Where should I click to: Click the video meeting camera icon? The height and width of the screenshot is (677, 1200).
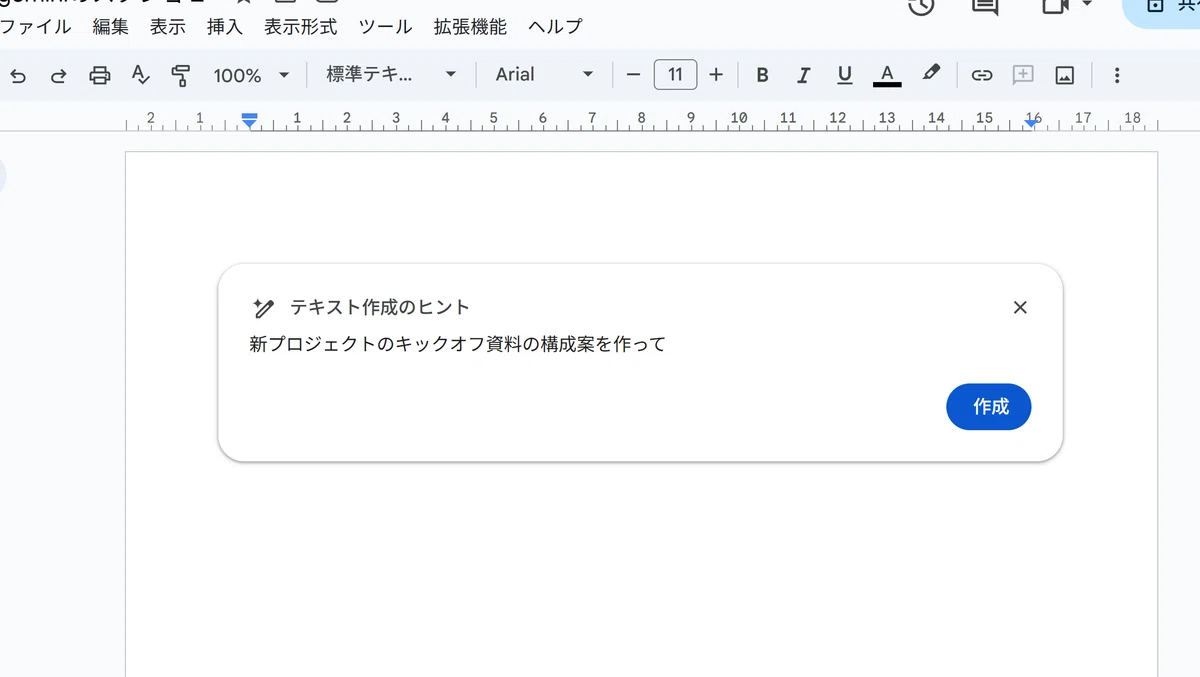(1057, 6)
